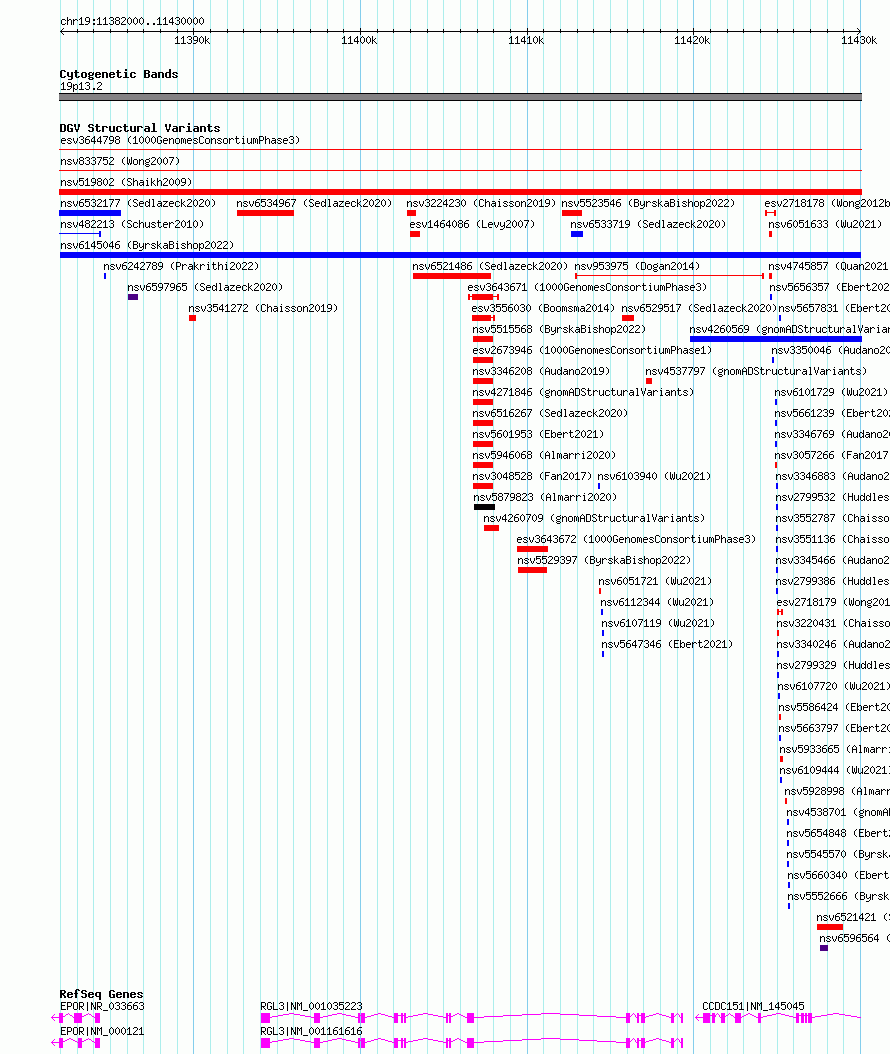
Task: Click the nsv6145046 (ByrskaBishop2022) label
Action: [147, 245]
